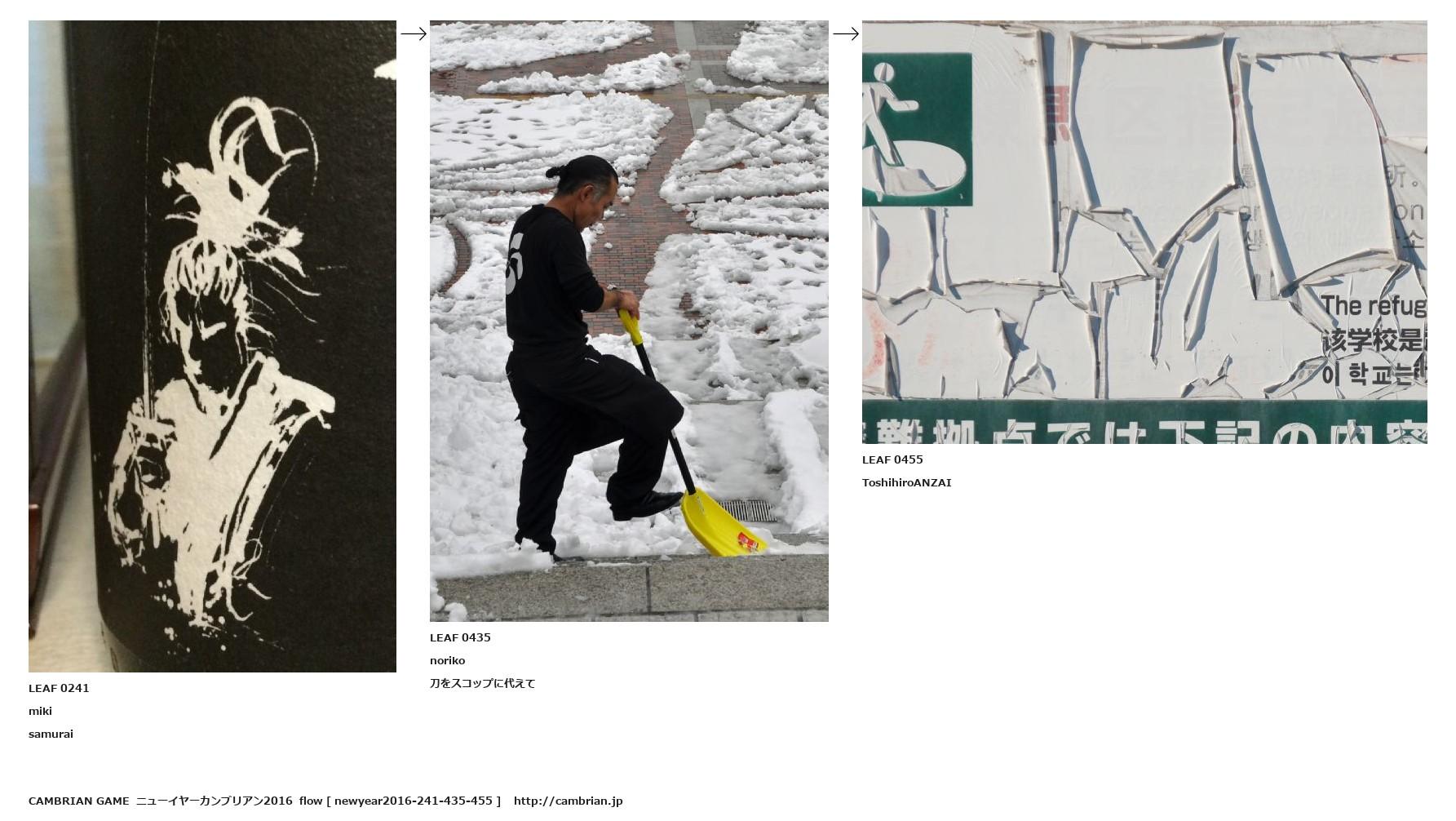The image size is (1456, 821).
Task: Click the Japanese caption 刀をスコップに代えて
Action: (x=482, y=683)
